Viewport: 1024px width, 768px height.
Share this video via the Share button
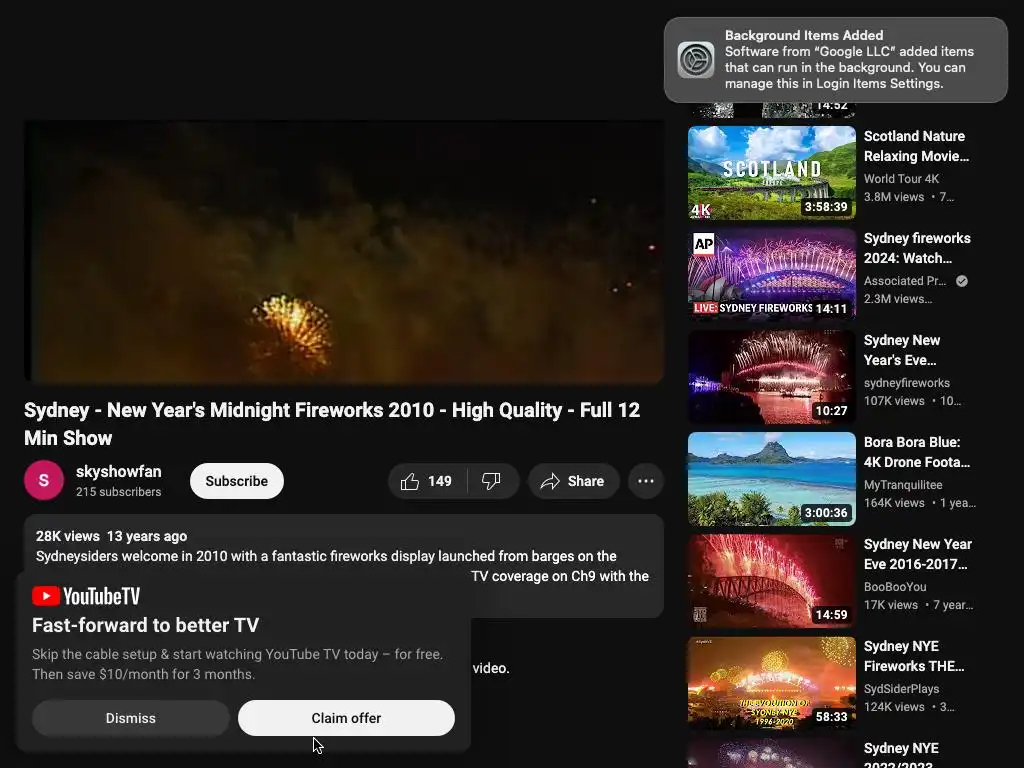(x=573, y=481)
